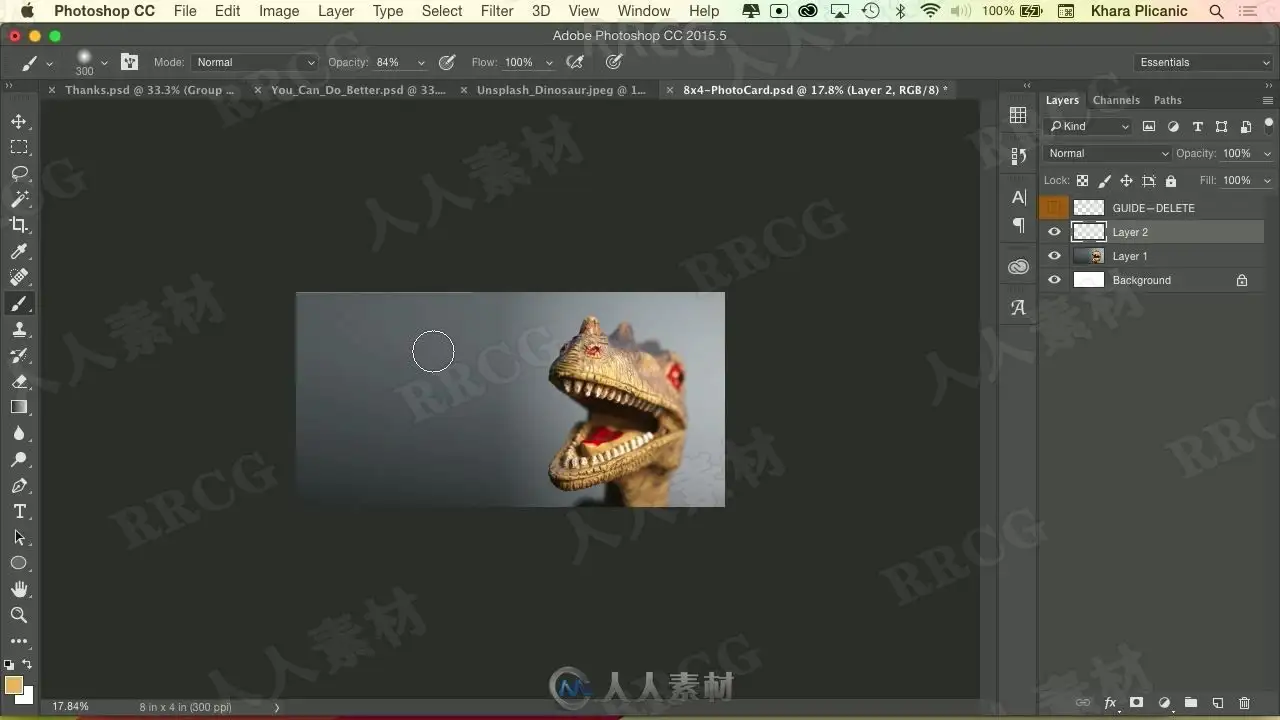Select the Rectangular Marquee tool
Image resolution: width=1280 pixels, height=720 pixels.
tap(19, 147)
